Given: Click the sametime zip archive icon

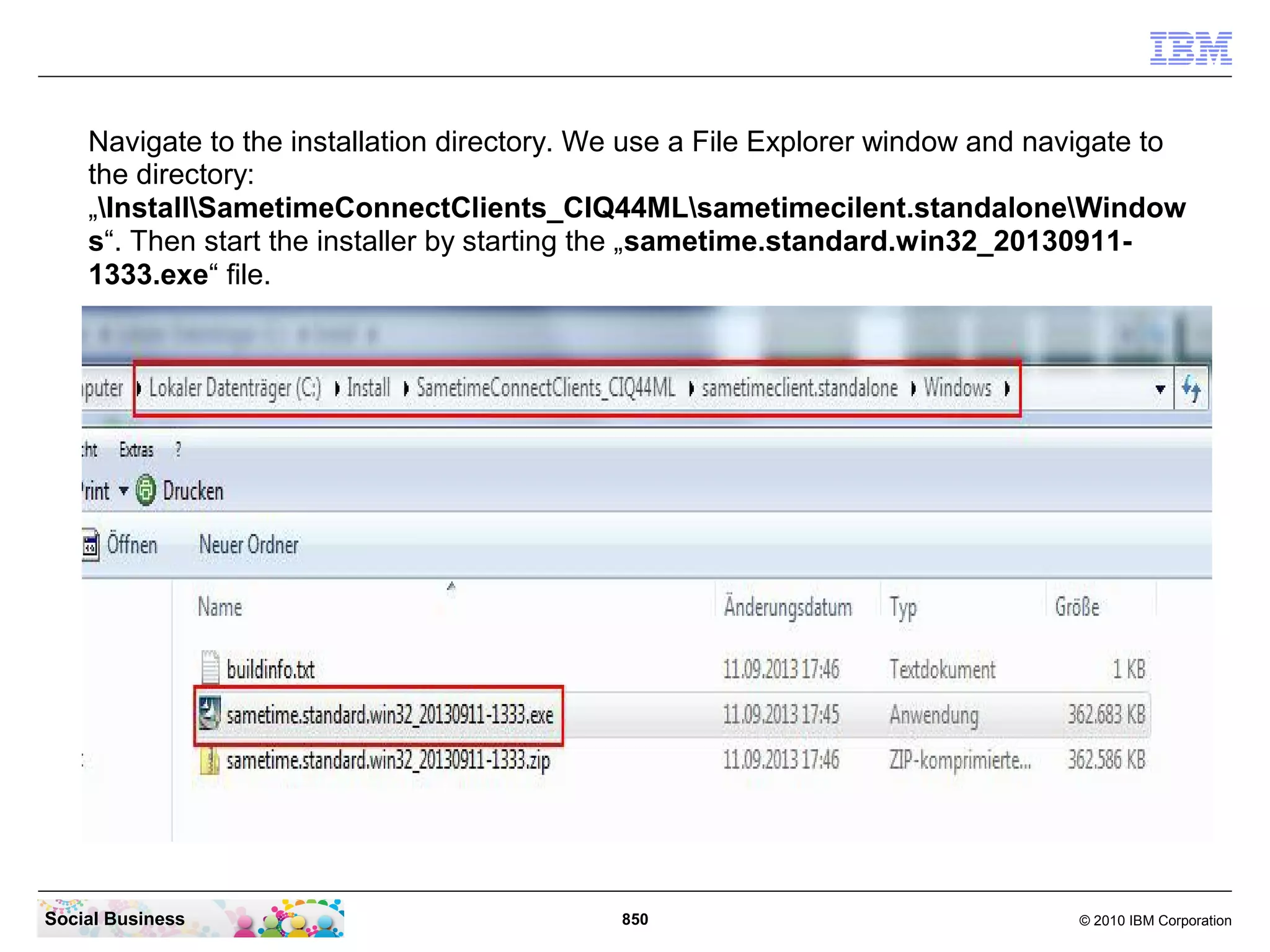Looking at the screenshot, I should coord(210,760).
